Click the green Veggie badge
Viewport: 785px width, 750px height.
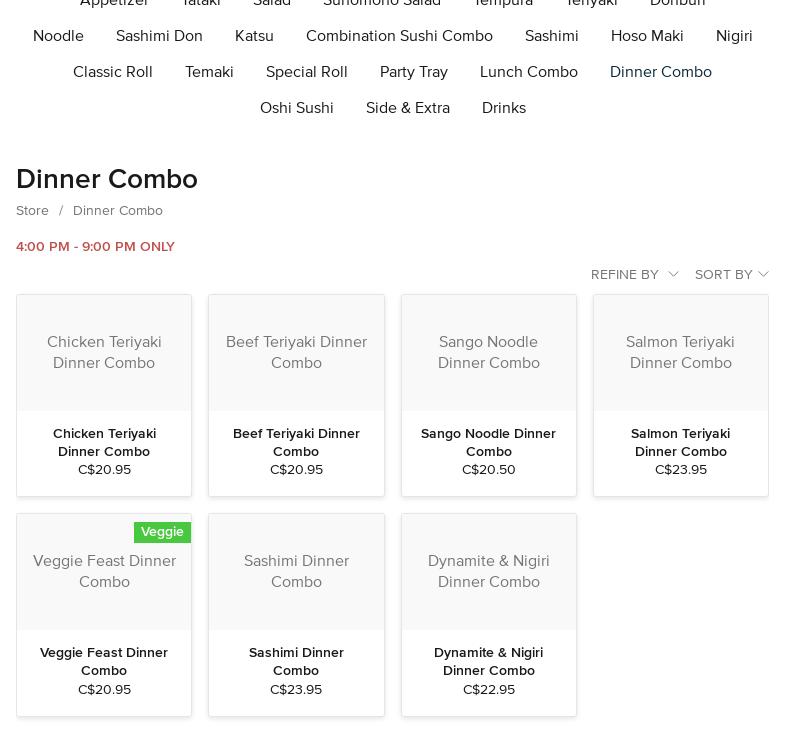pyautogui.click(x=162, y=532)
